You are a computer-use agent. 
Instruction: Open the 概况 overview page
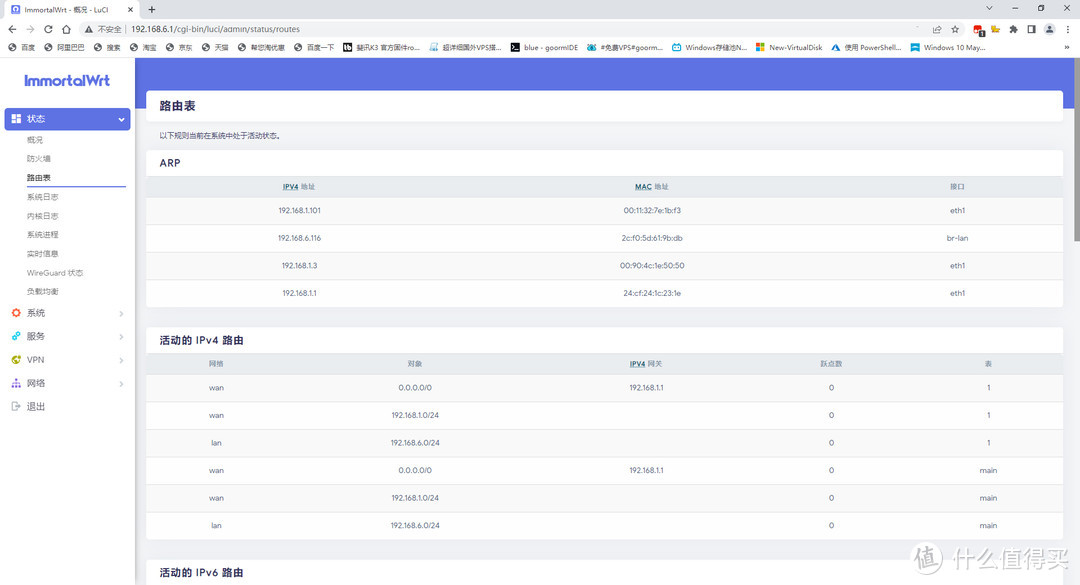pyautogui.click(x=34, y=140)
